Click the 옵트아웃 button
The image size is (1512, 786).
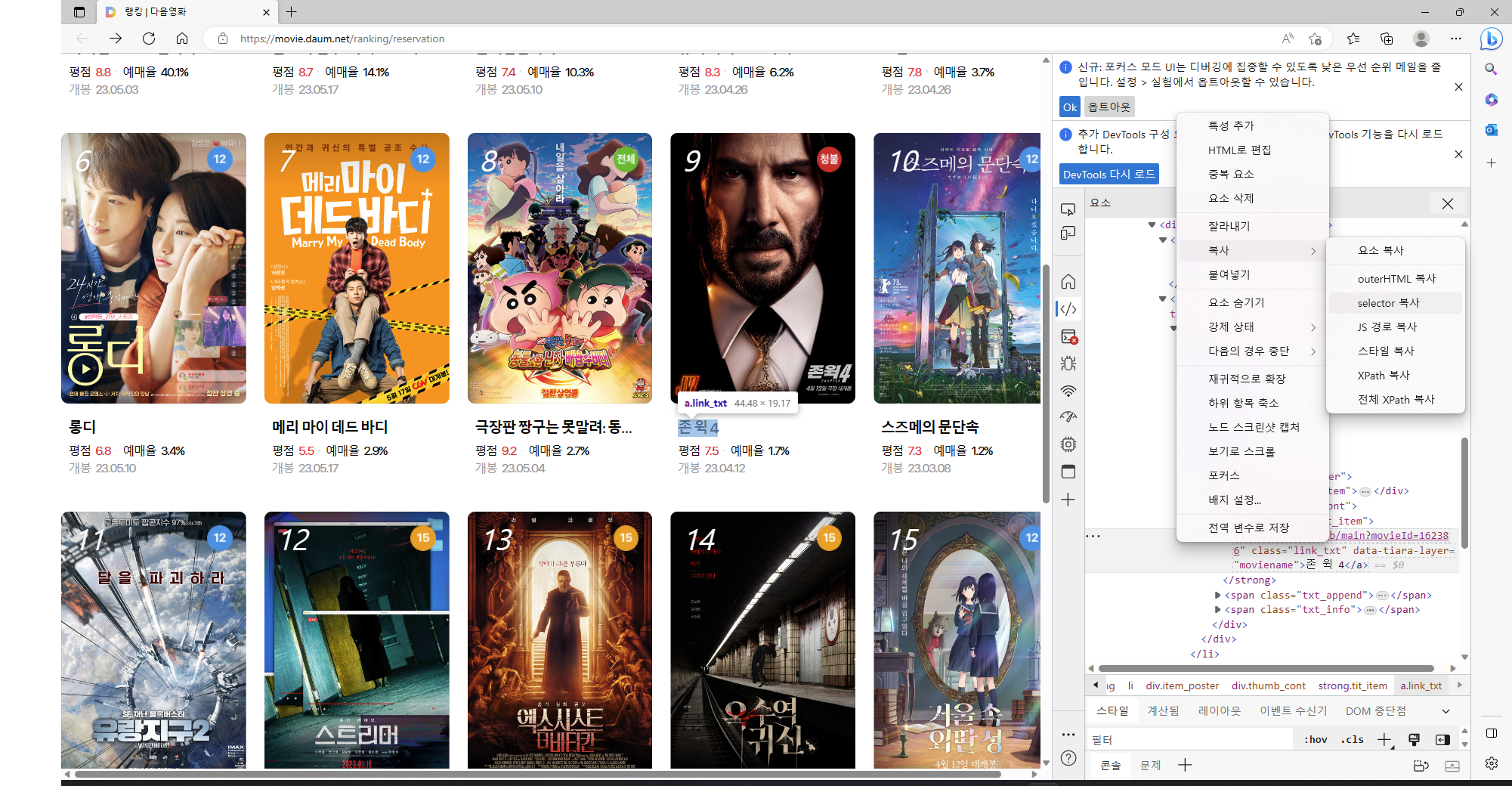pyautogui.click(x=1109, y=107)
